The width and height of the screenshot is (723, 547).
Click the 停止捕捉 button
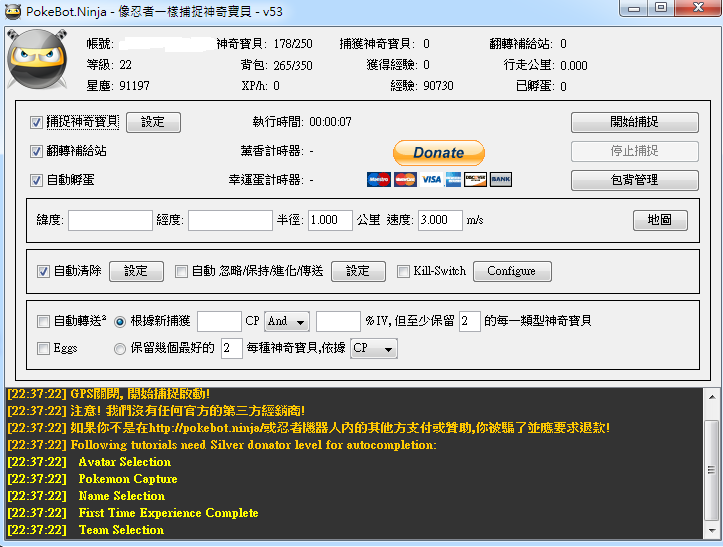[x=634, y=151]
